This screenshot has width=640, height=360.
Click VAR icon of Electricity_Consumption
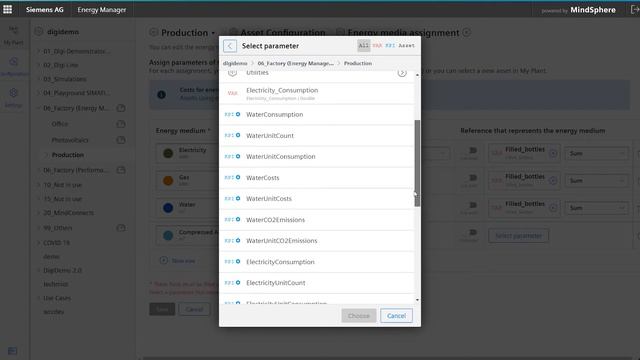coord(232,93)
